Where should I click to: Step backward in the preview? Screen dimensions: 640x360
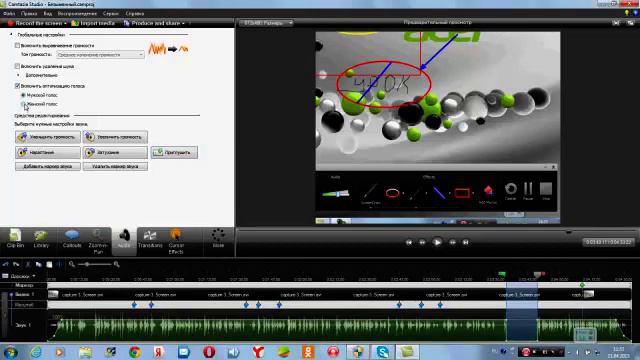coord(422,242)
